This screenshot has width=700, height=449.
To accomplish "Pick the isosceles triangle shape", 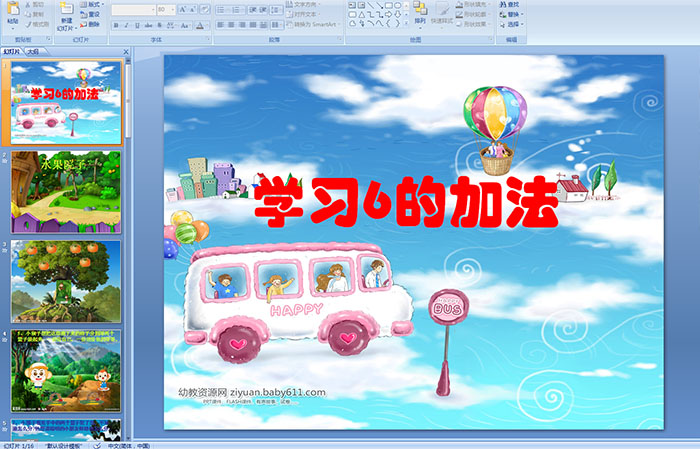I will (361, 14).
